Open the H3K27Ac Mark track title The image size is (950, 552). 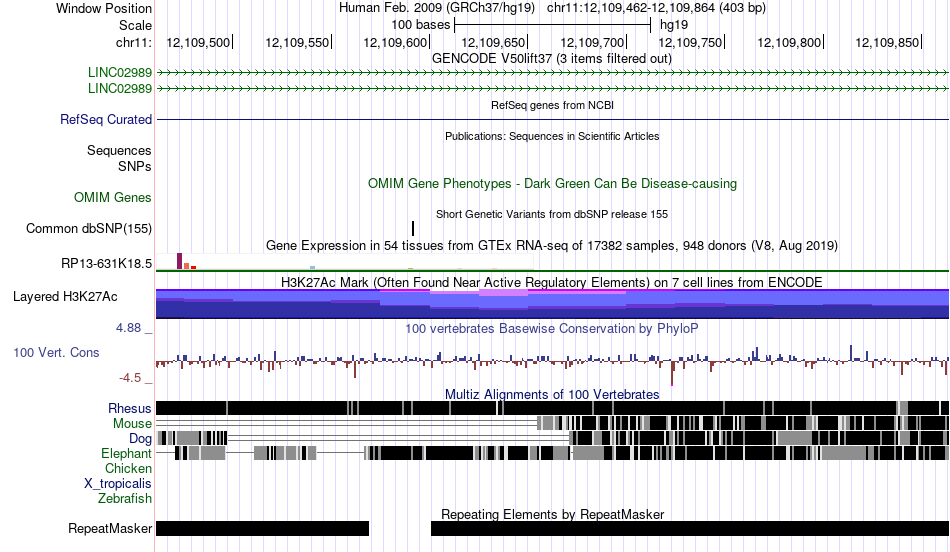coord(552,282)
